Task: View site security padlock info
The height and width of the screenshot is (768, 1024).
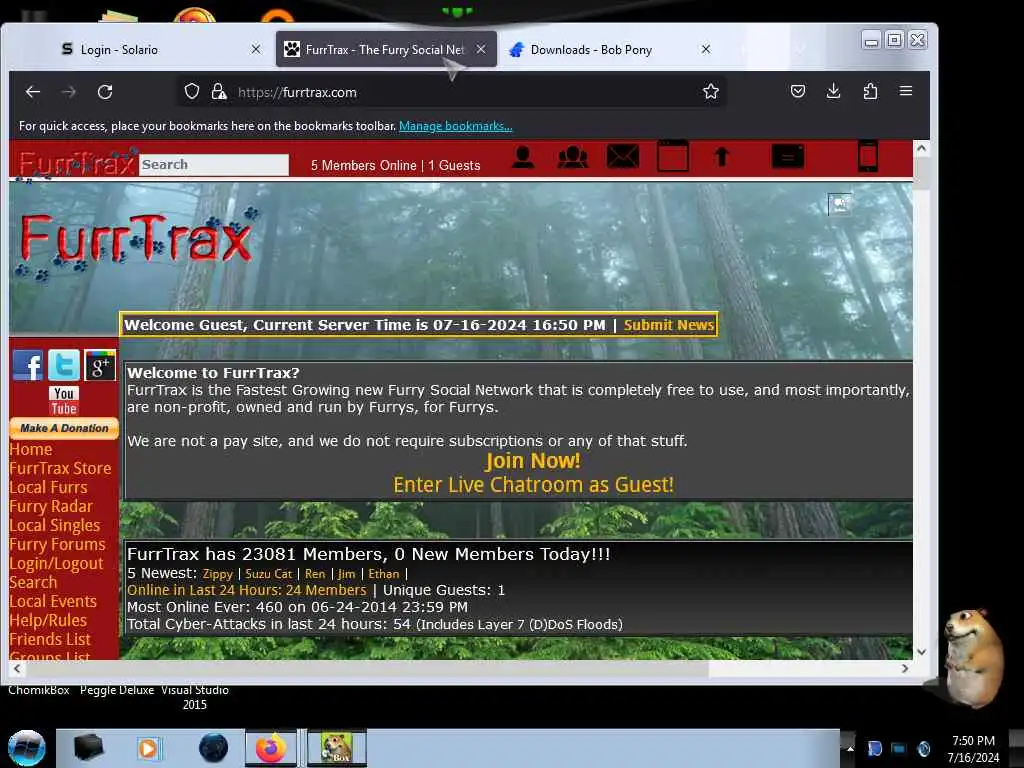Action: [219, 91]
